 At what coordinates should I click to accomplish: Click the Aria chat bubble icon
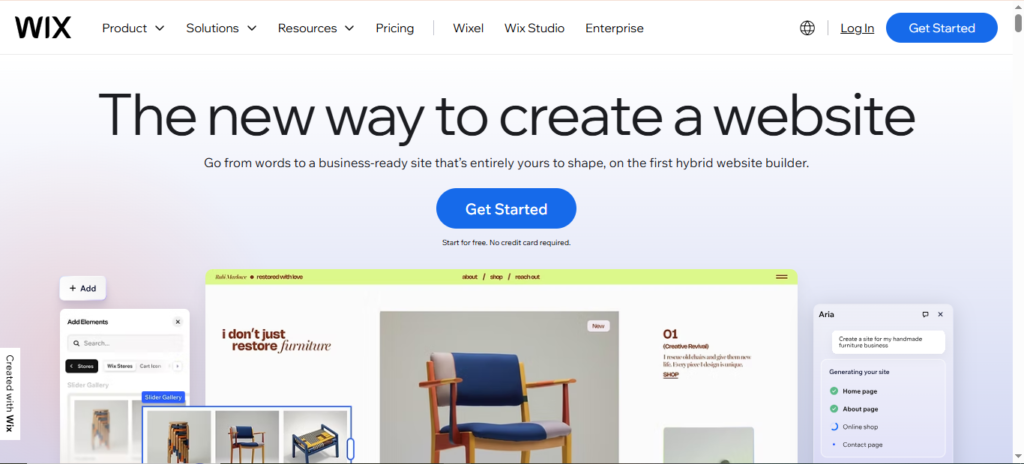pyautogui.click(x=925, y=314)
